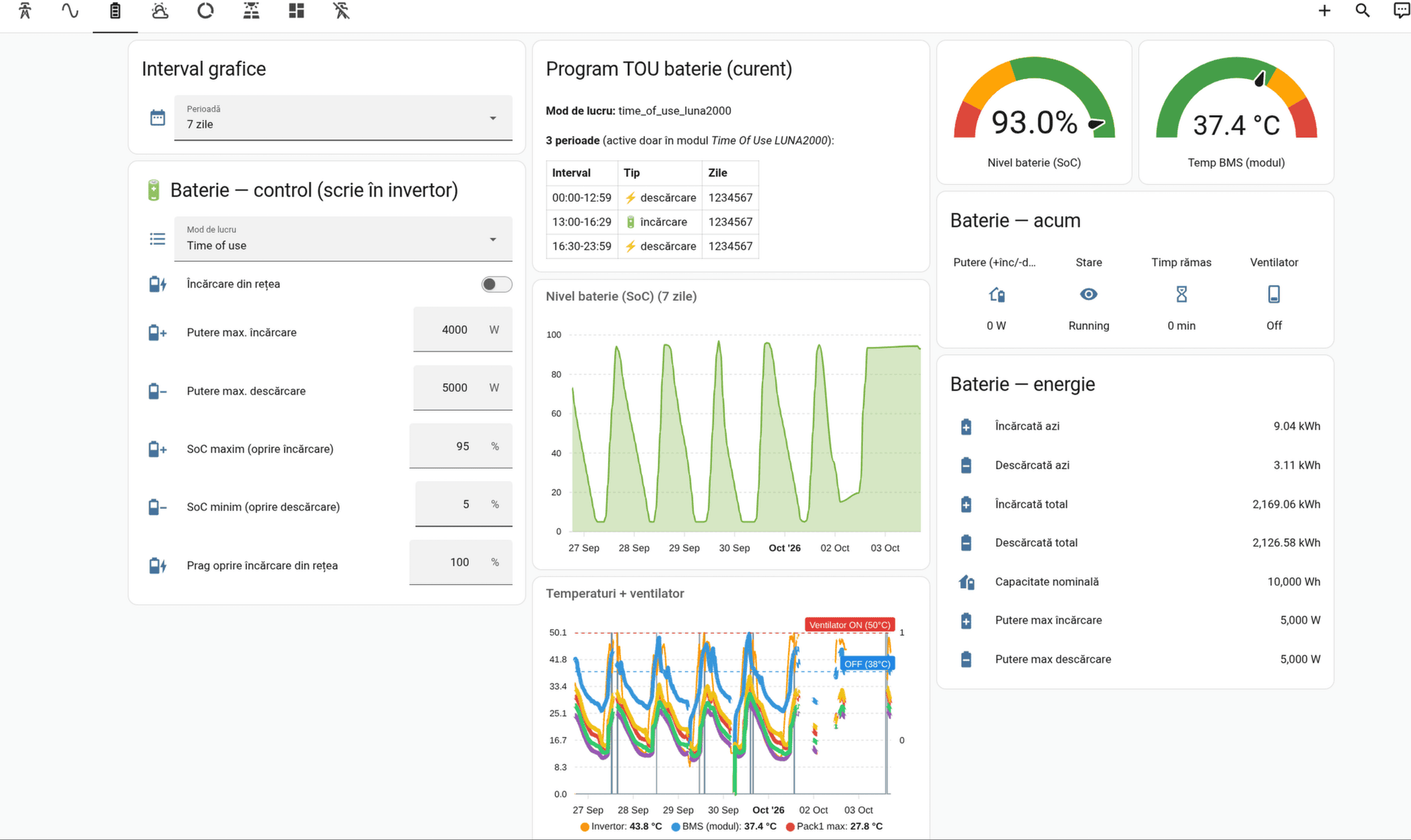Viewport: 1411px width, 840px height.
Task: Click battery-minus icon for Putere max. descărcare
Action: click(x=157, y=391)
